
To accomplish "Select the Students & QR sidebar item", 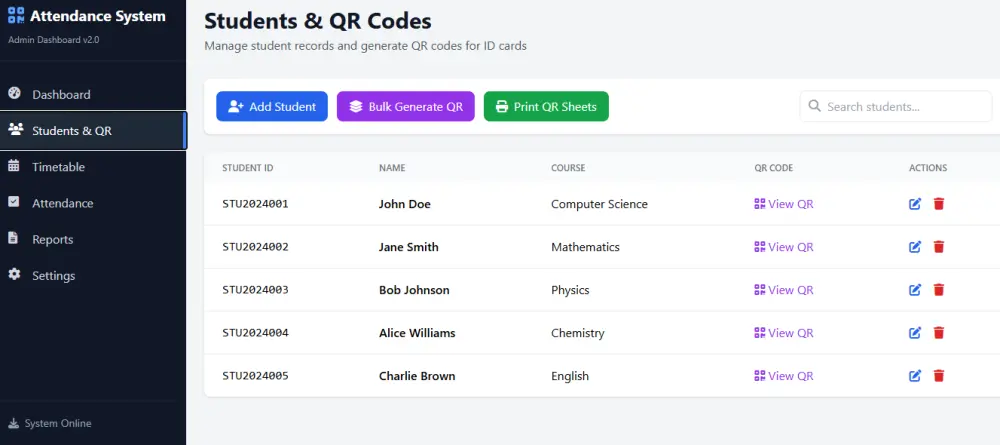I will [93, 131].
